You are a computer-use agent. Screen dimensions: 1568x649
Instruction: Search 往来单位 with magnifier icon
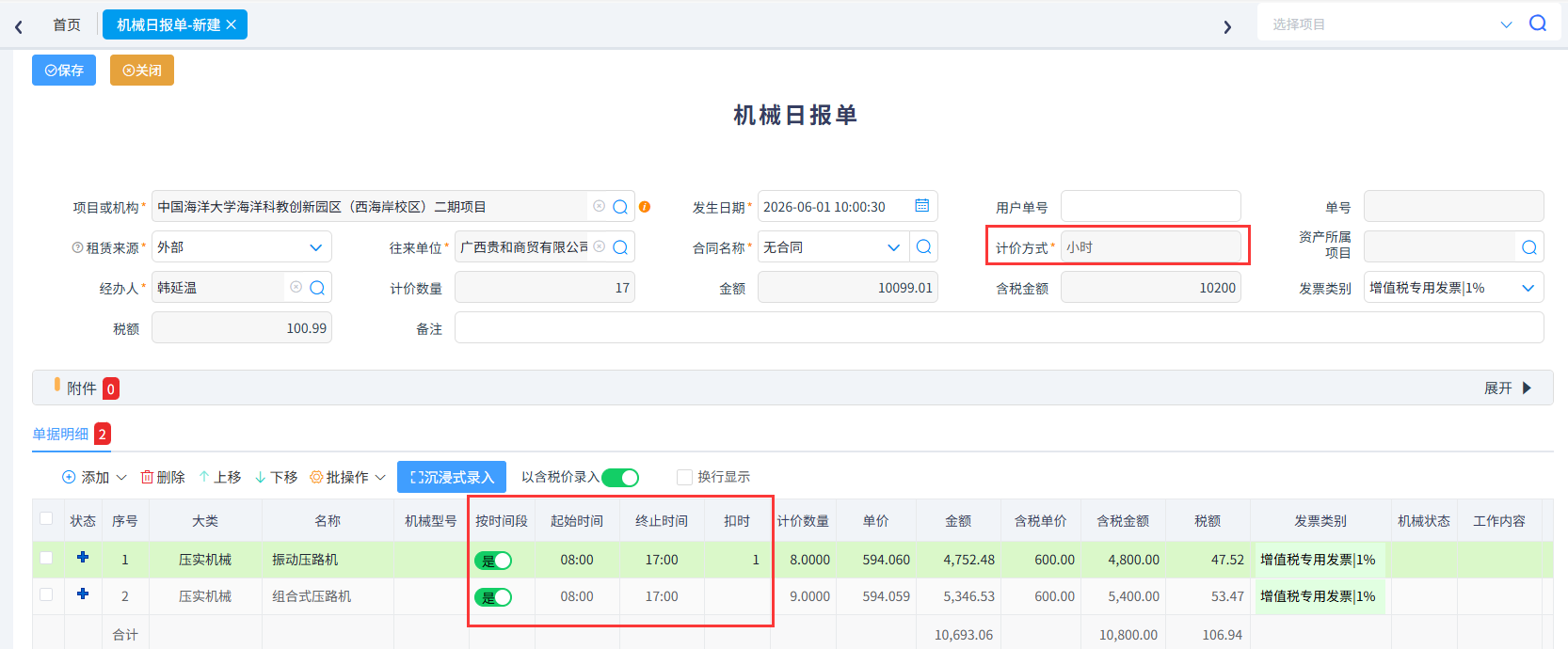click(620, 247)
